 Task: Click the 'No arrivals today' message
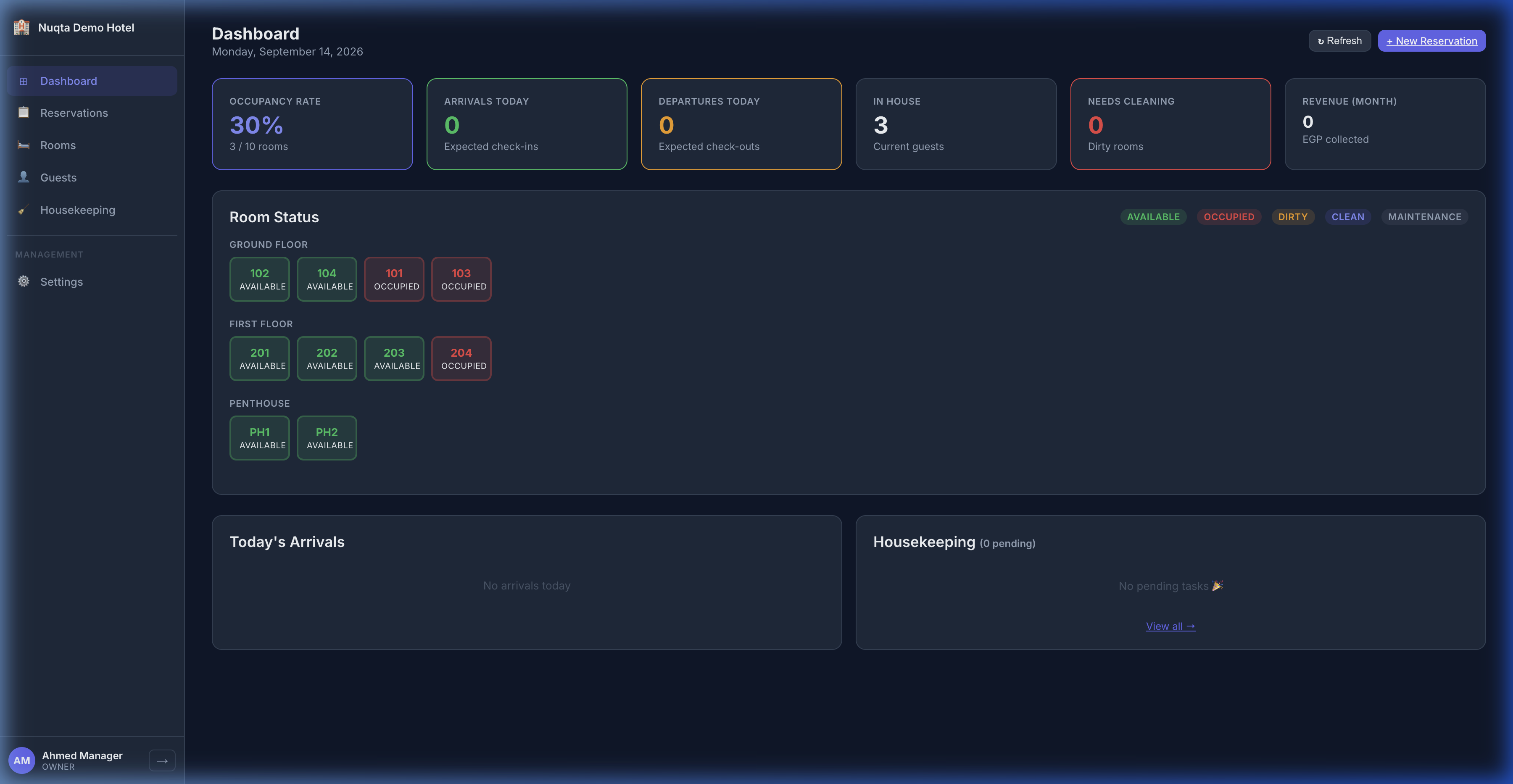pyautogui.click(x=527, y=586)
